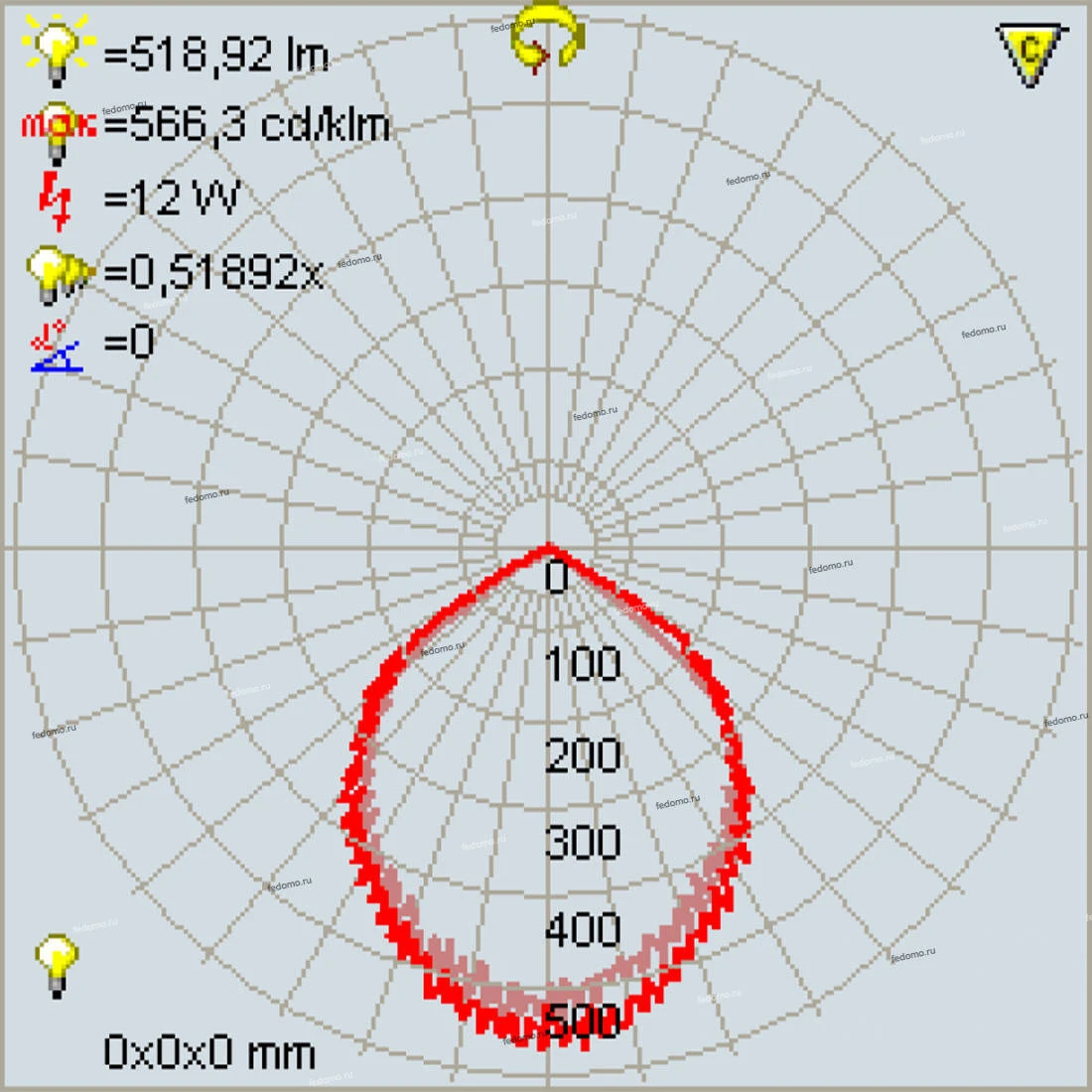This screenshot has width=1092, height=1092.
Task: Click the red lightning bolt power icon
Action: (x=57, y=199)
